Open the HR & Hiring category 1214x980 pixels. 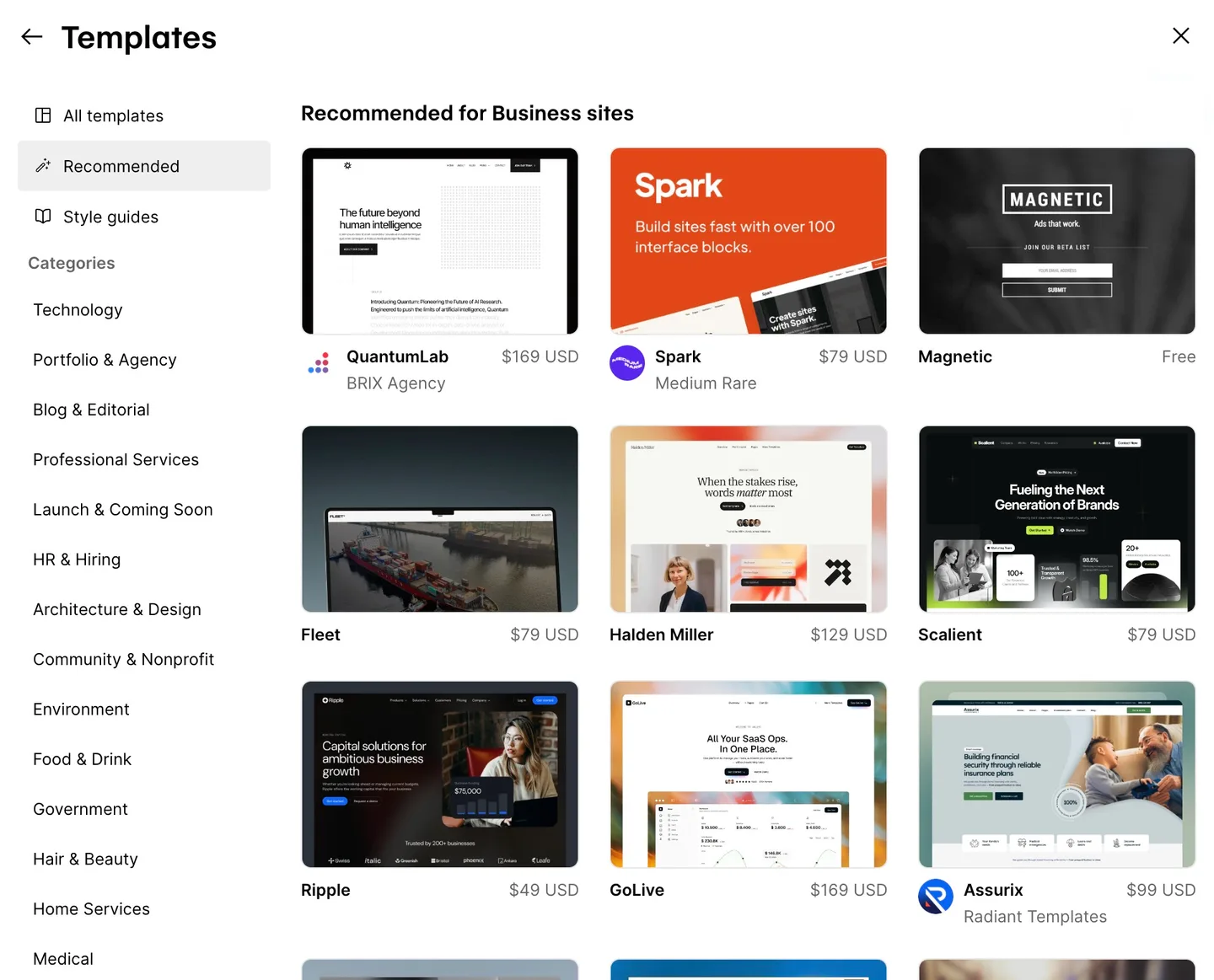(x=77, y=560)
